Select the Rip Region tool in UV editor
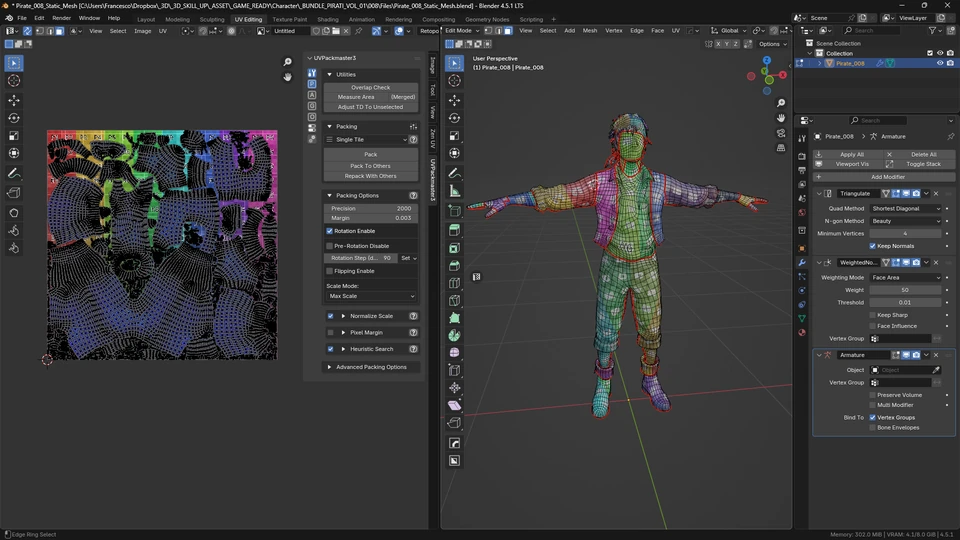 pos(13,193)
